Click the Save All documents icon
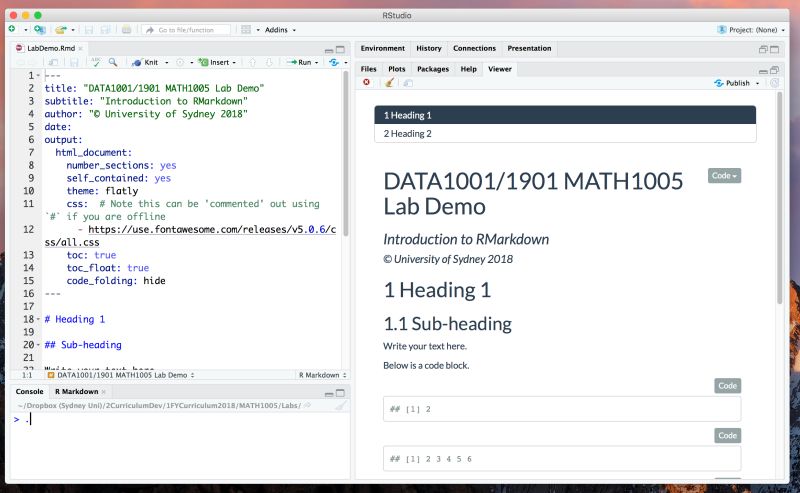 [x=105, y=30]
